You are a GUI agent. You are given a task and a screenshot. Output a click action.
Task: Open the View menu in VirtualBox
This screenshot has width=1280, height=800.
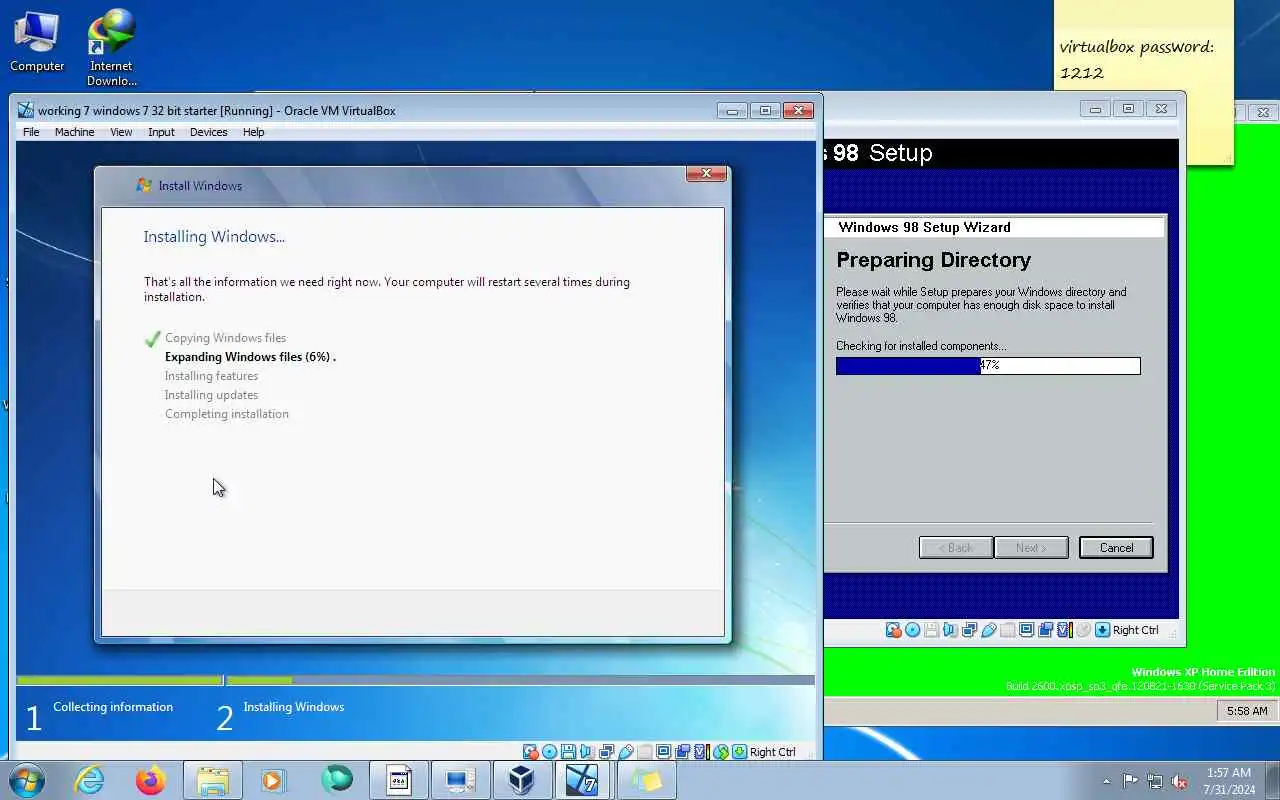click(x=121, y=132)
